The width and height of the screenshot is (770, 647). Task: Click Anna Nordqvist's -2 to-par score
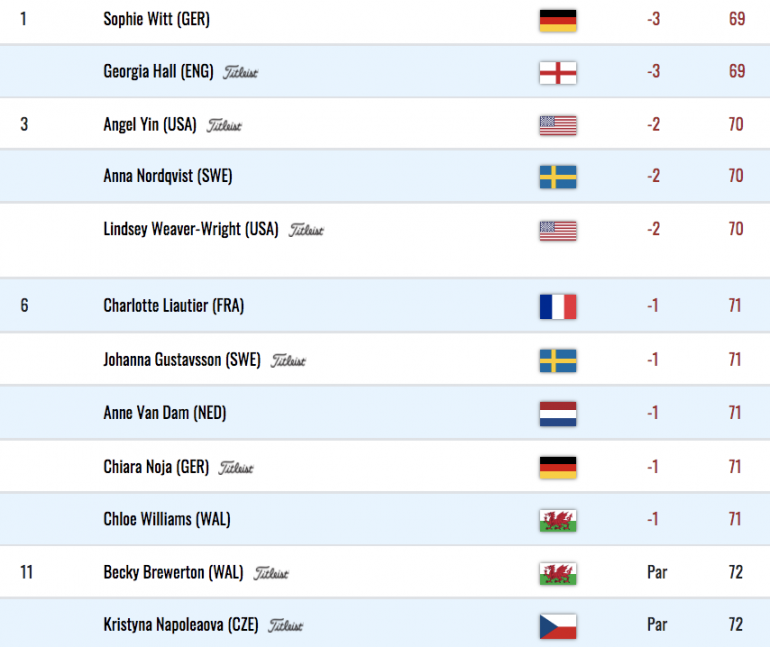pos(653,176)
